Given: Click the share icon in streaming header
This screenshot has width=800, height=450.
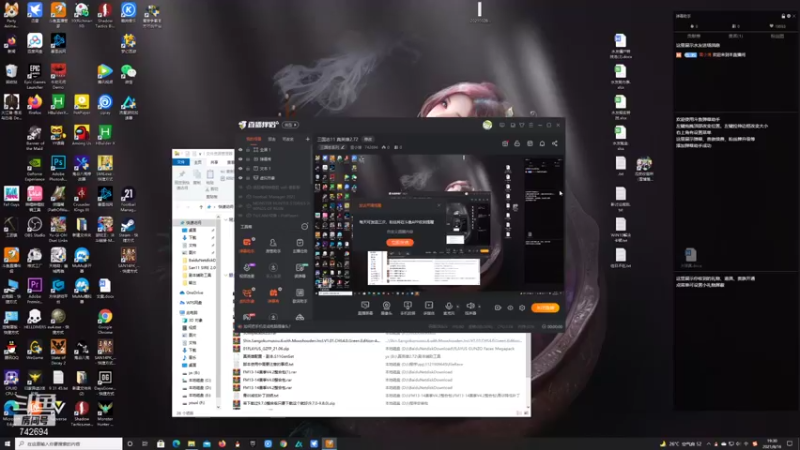Looking at the screenshot, I should (x=555, y=143).
